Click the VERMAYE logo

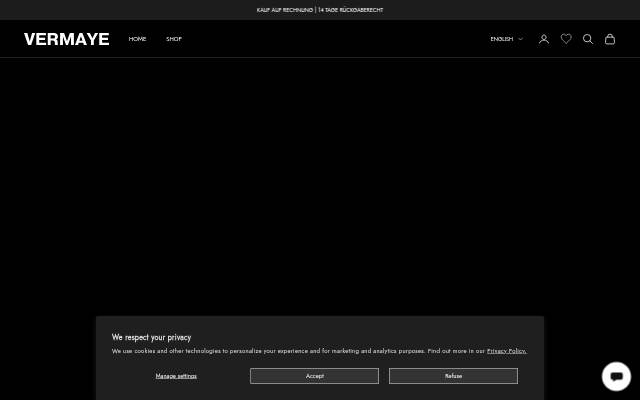point(67,39)
